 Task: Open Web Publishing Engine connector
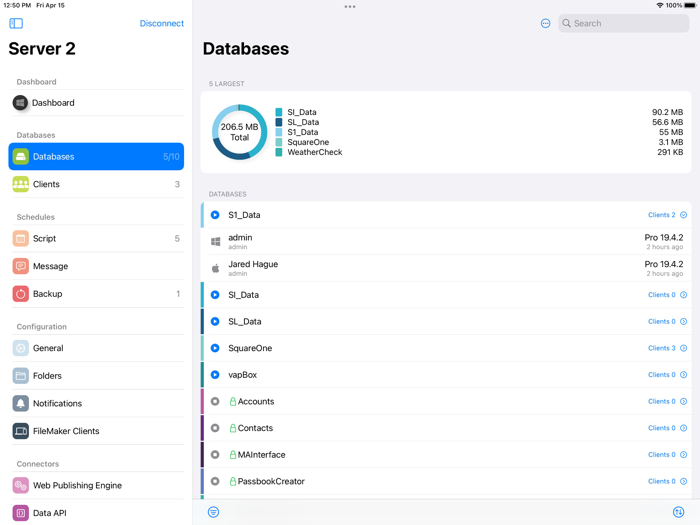click(x=96, y=485)
